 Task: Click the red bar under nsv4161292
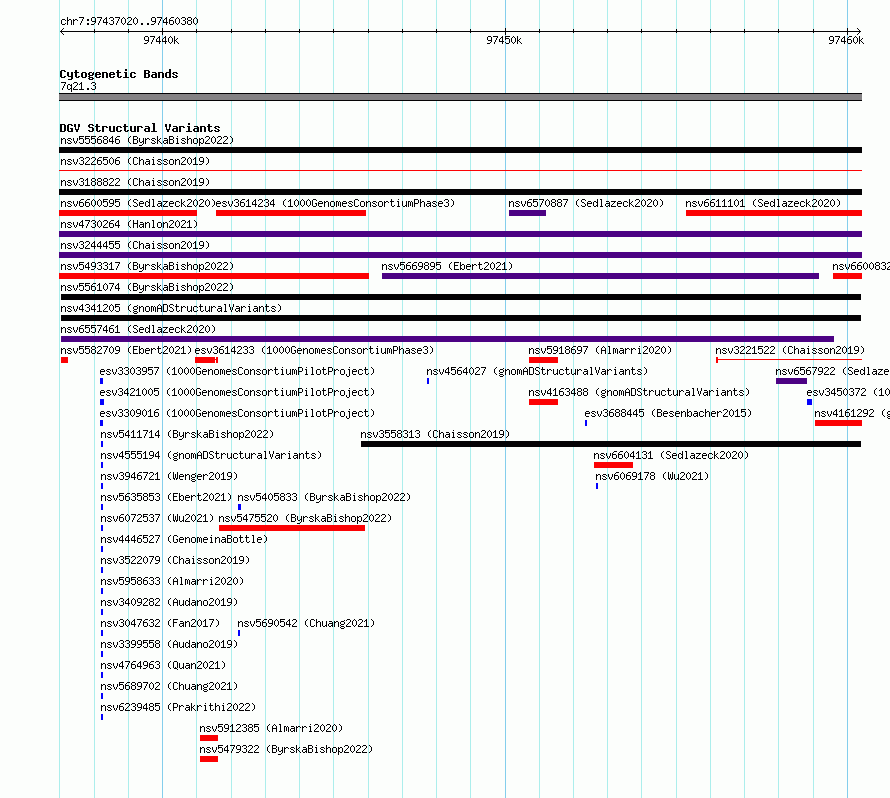point(838,423)
